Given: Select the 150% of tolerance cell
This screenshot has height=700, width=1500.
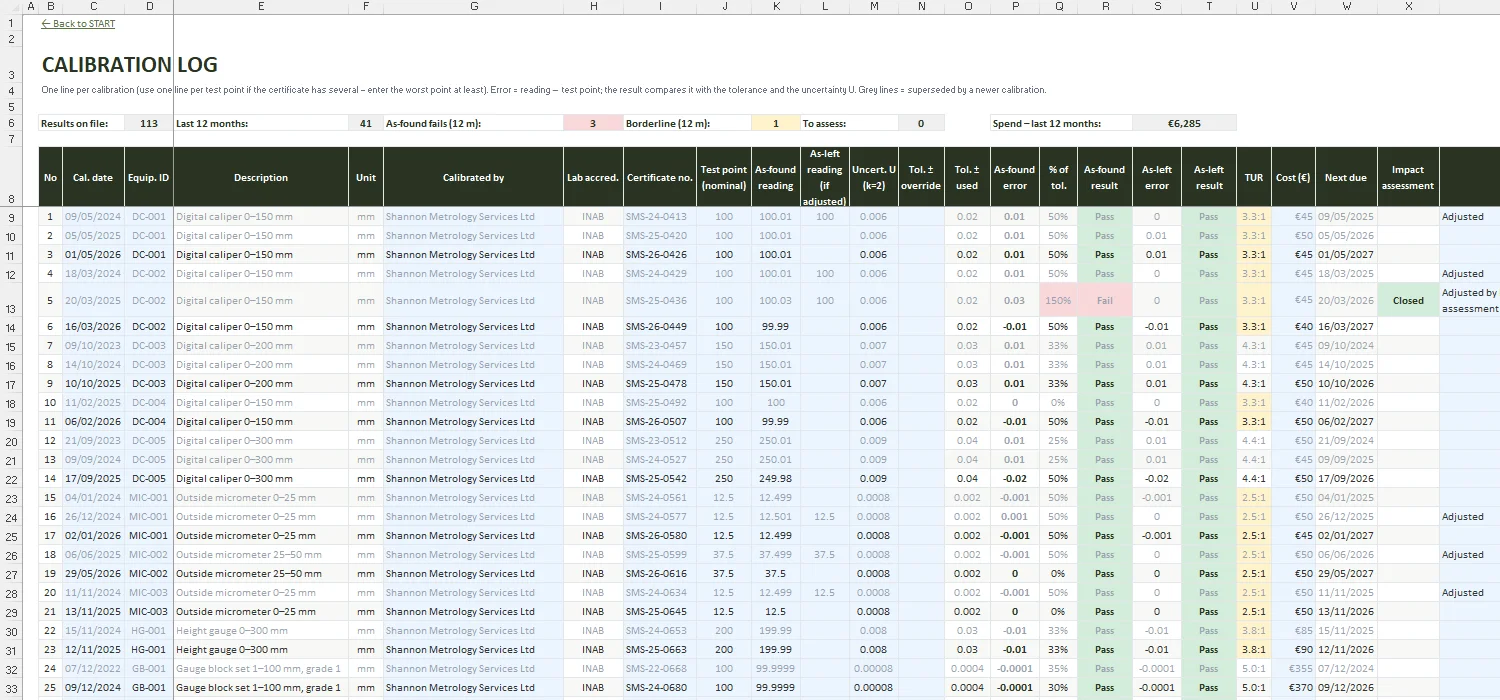Looking at the screenshot, I should [x=1059, y=300].
